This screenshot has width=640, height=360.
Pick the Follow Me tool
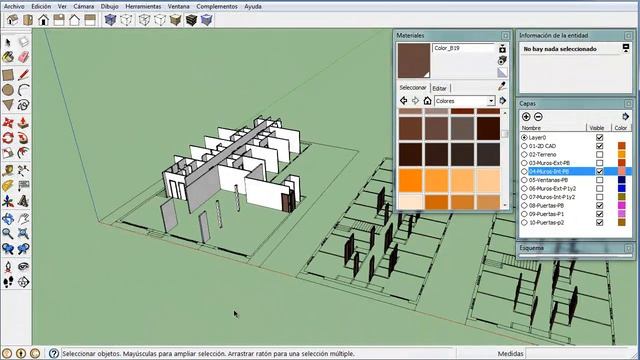click(x=23, y=138)
